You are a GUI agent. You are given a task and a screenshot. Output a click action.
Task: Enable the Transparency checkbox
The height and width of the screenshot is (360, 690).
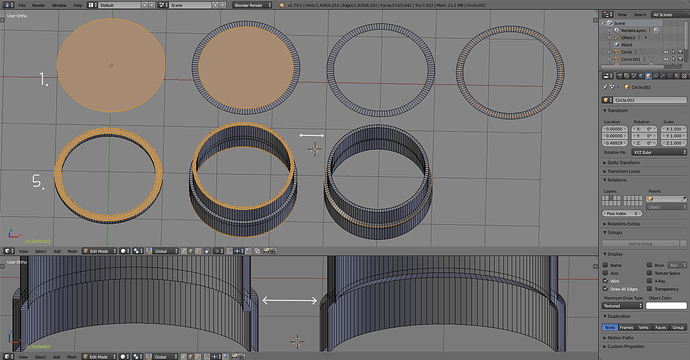[x=649, y=289]
